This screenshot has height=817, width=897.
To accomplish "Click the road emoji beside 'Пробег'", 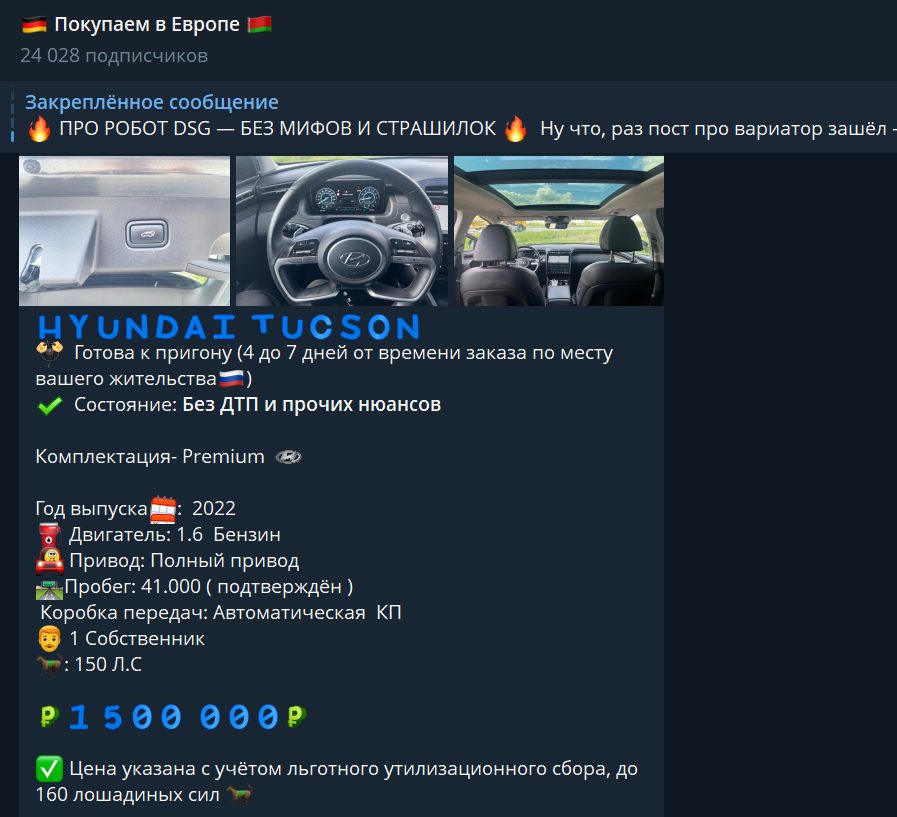I will [49, 587].
